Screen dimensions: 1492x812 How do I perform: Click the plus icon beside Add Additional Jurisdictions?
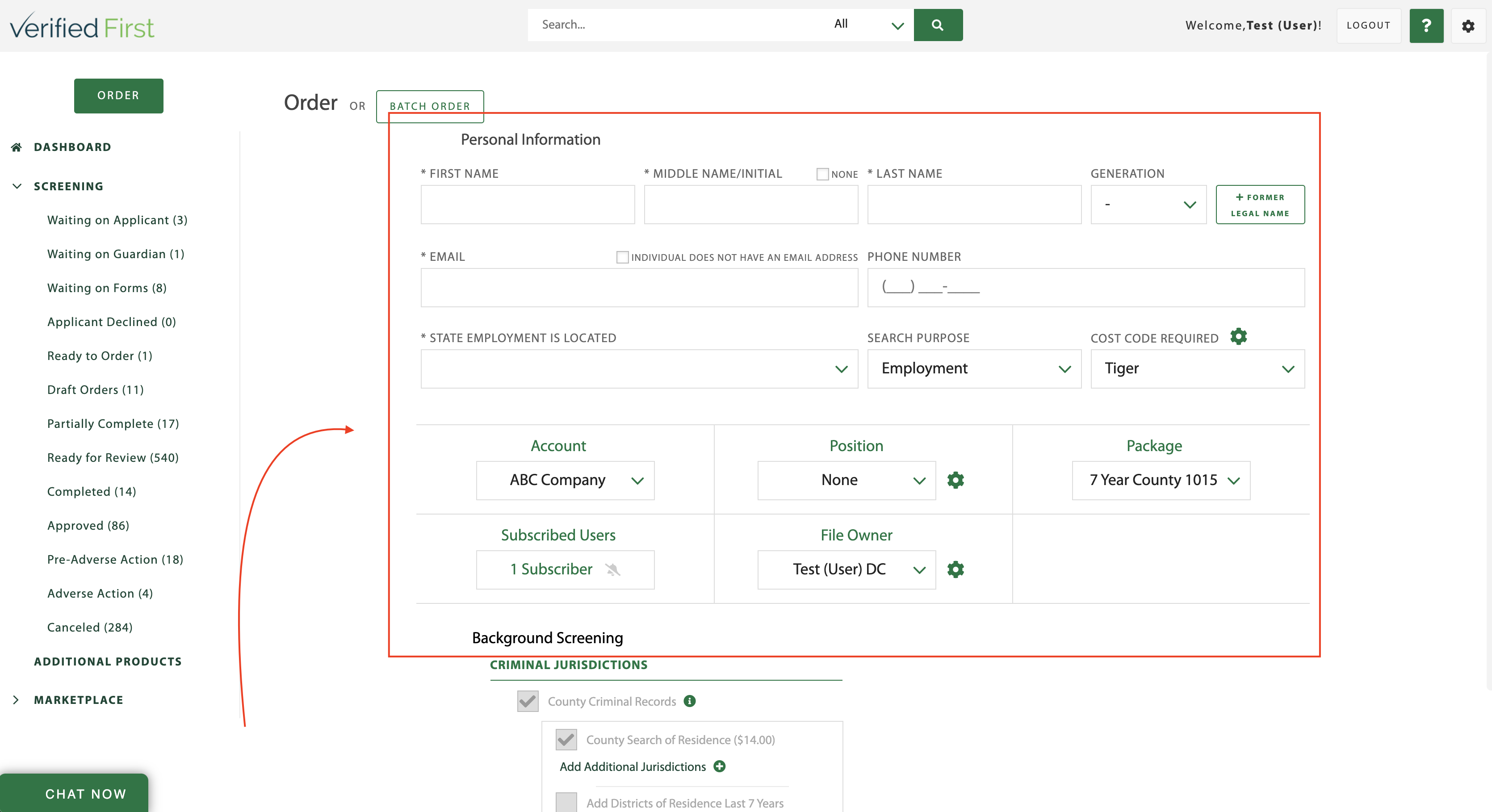(719, 766)
